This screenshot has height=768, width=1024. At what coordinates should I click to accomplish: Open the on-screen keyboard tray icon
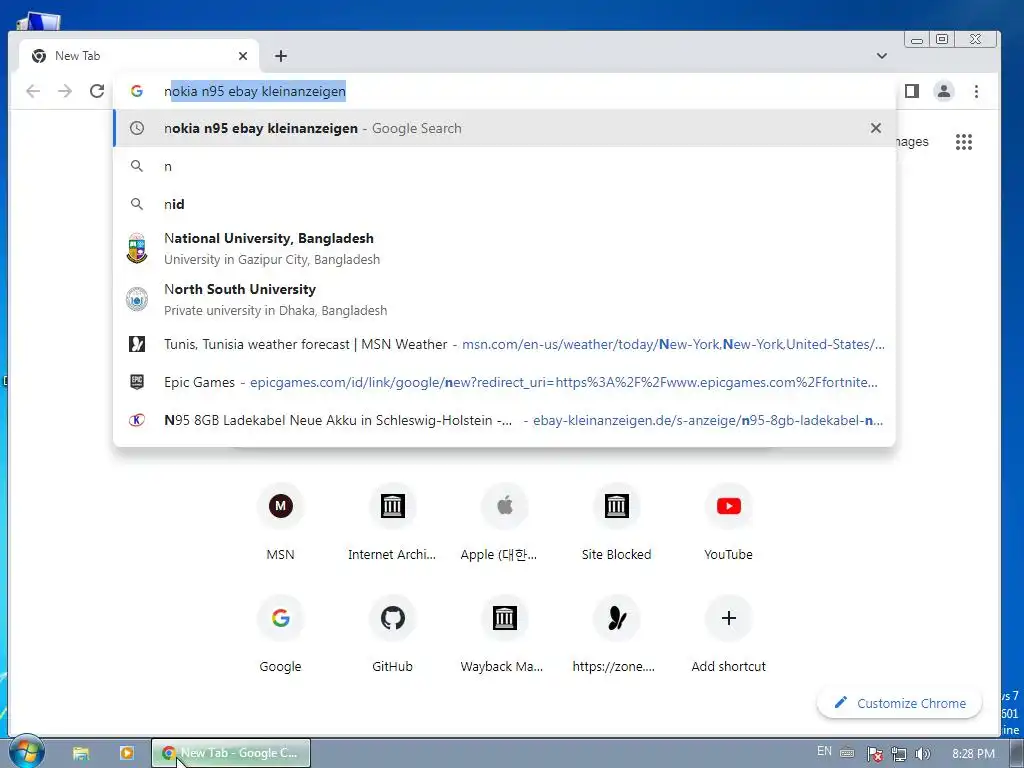[x=847, y=752]
